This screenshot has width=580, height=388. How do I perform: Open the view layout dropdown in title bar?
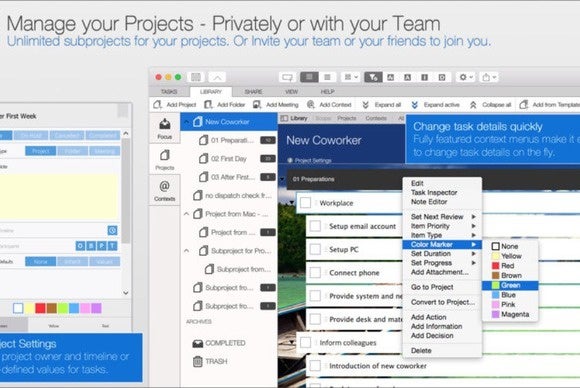[351, 77]
